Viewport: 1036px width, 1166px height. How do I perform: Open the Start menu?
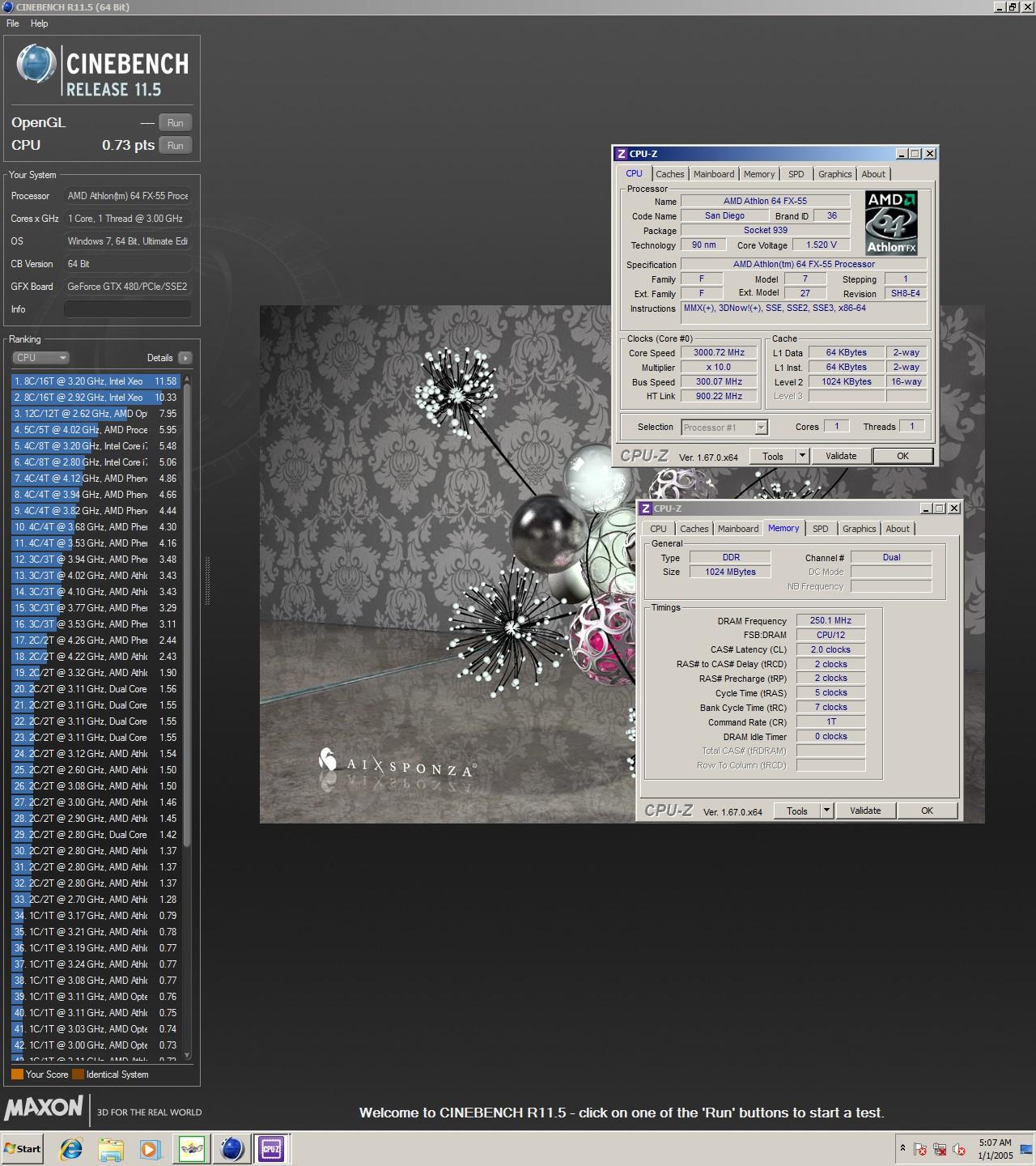click(x=22, y=1148)
